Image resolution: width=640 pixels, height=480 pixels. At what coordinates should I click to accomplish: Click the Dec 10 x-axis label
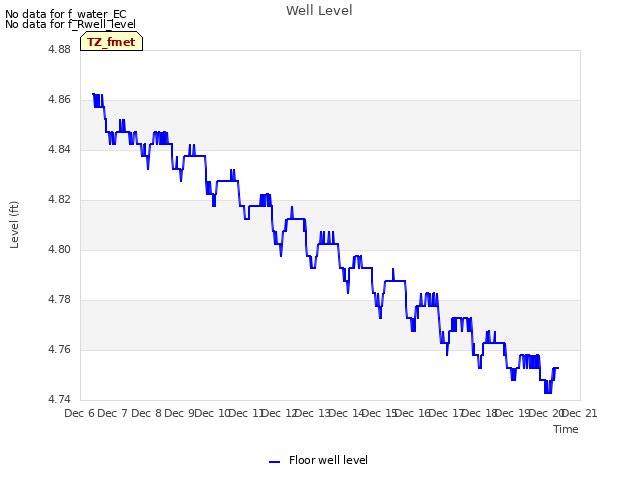coord(213,413)
